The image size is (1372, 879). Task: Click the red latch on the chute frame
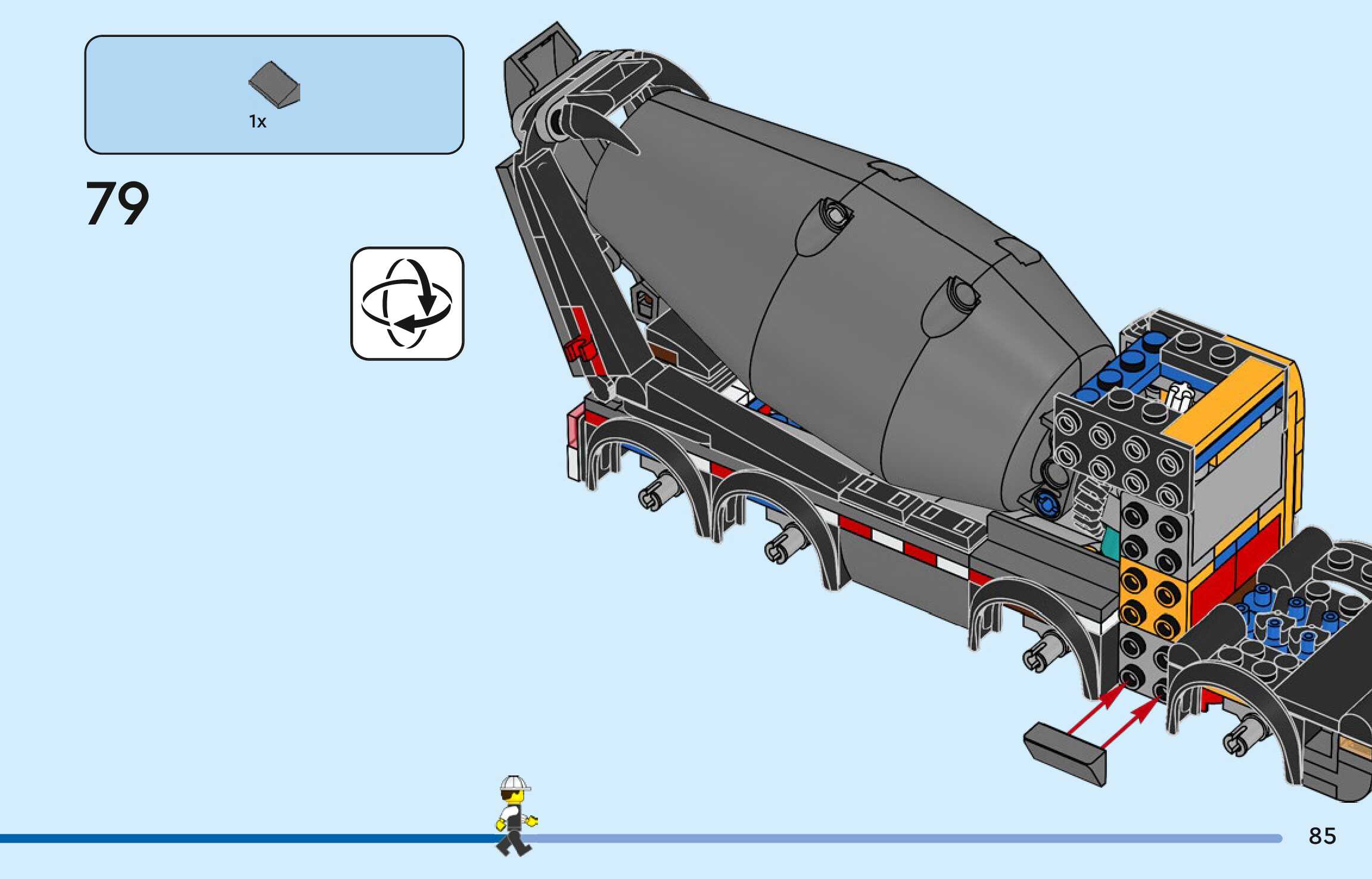pos(579,349)
